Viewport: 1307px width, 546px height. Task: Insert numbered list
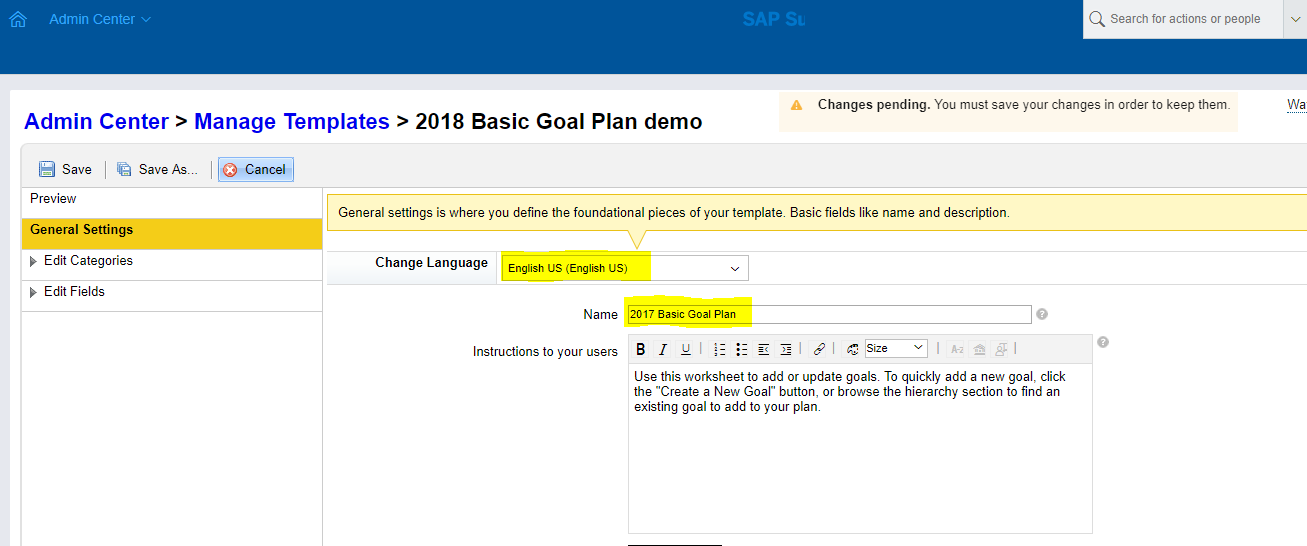pyautogui.click(x=720, y=349)
